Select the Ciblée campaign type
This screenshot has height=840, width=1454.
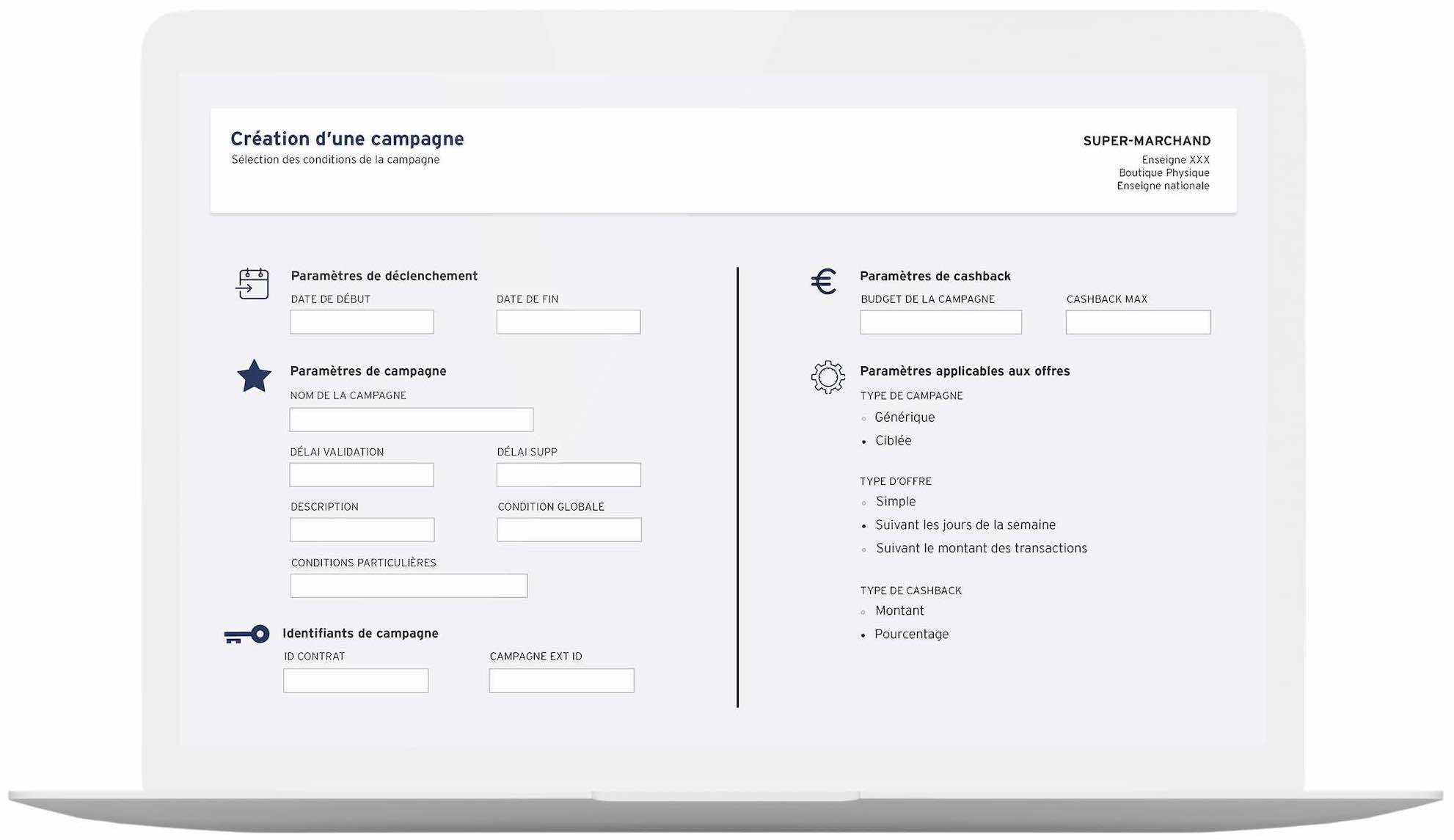[886, 441]
